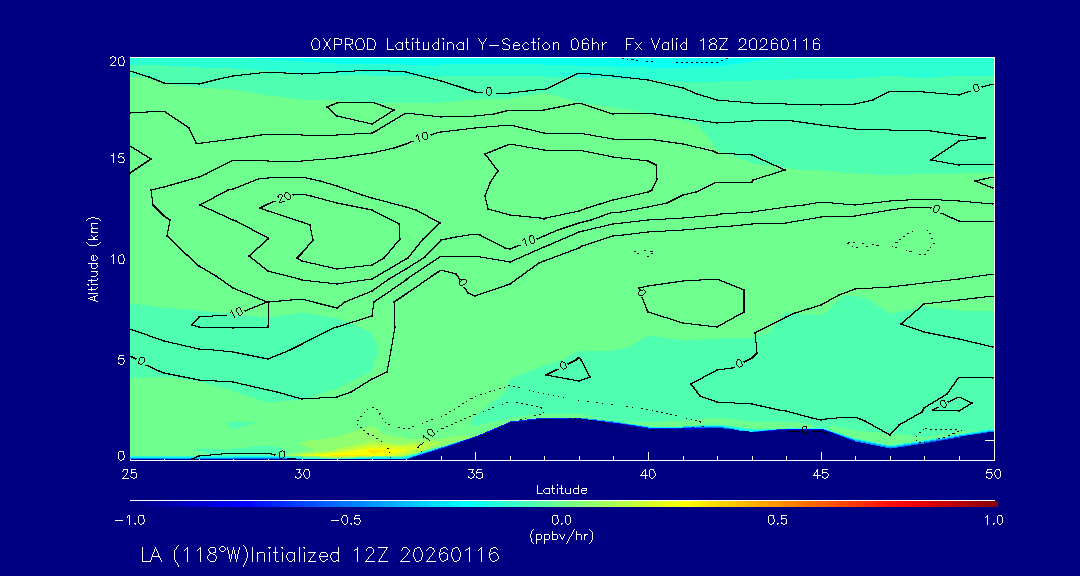Click the OXPROD Latitudinal Y-Section plot title
The image size is (1080, 576).
point(566,44)
